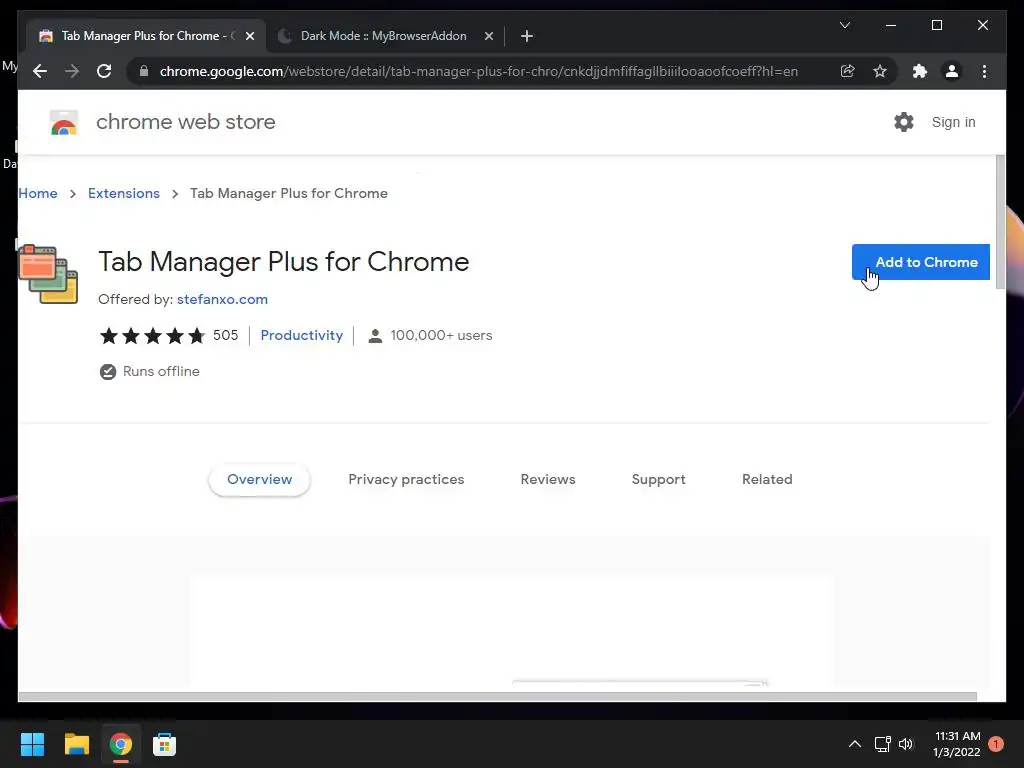The image size is (1024, 768).
Task: Click the forward navigation arrow
Action: click(72, 71)
